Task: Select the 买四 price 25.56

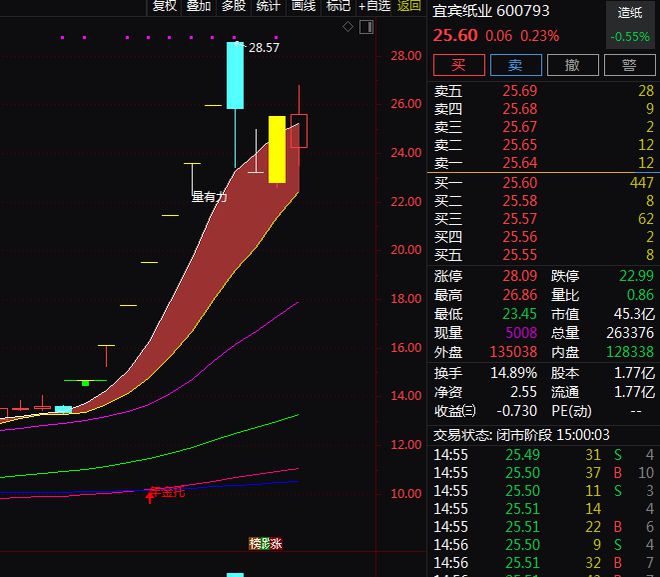Action: tap(520, 237)
